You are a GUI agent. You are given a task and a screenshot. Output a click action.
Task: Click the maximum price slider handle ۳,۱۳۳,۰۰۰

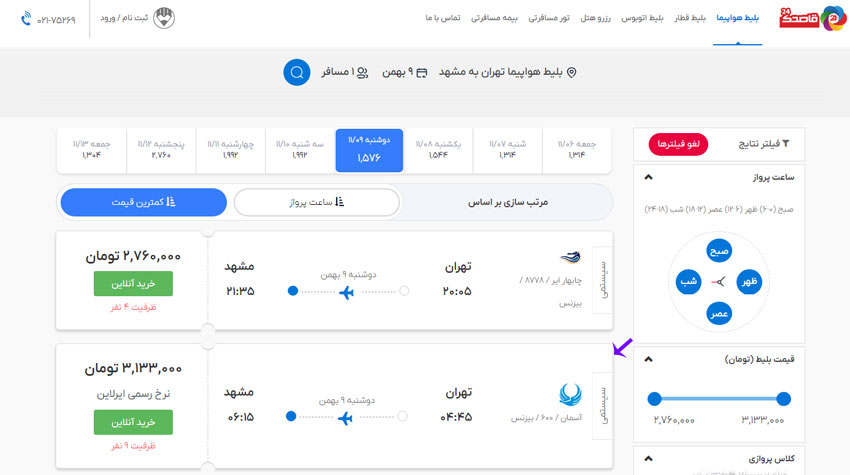[783, 399]
